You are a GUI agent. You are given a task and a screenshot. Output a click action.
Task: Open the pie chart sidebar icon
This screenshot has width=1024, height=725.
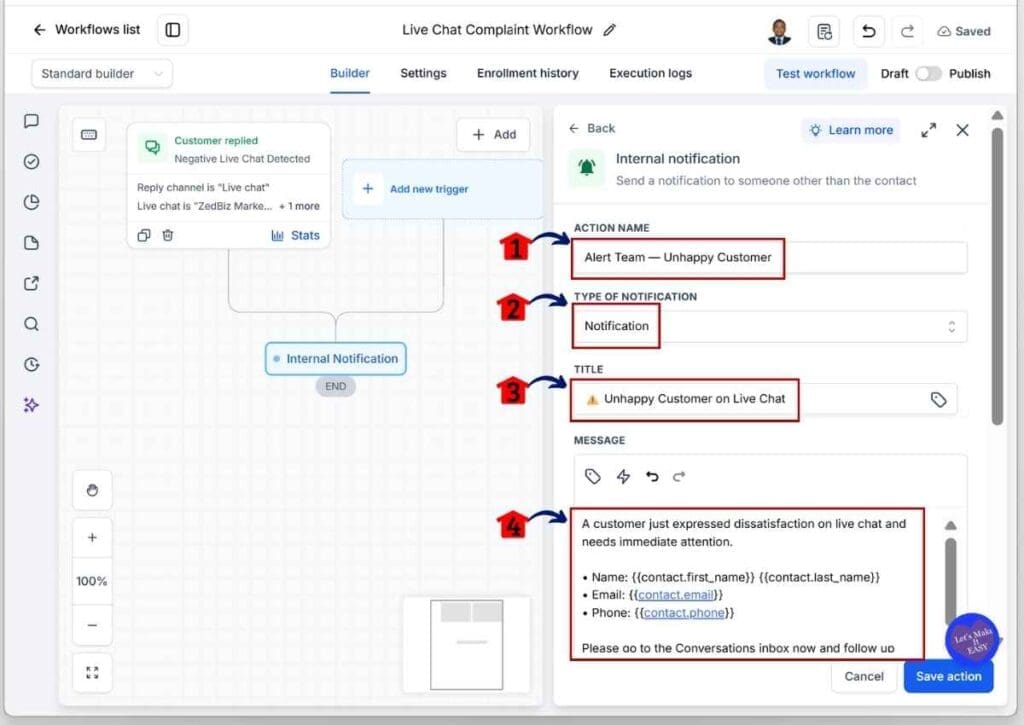31,202
